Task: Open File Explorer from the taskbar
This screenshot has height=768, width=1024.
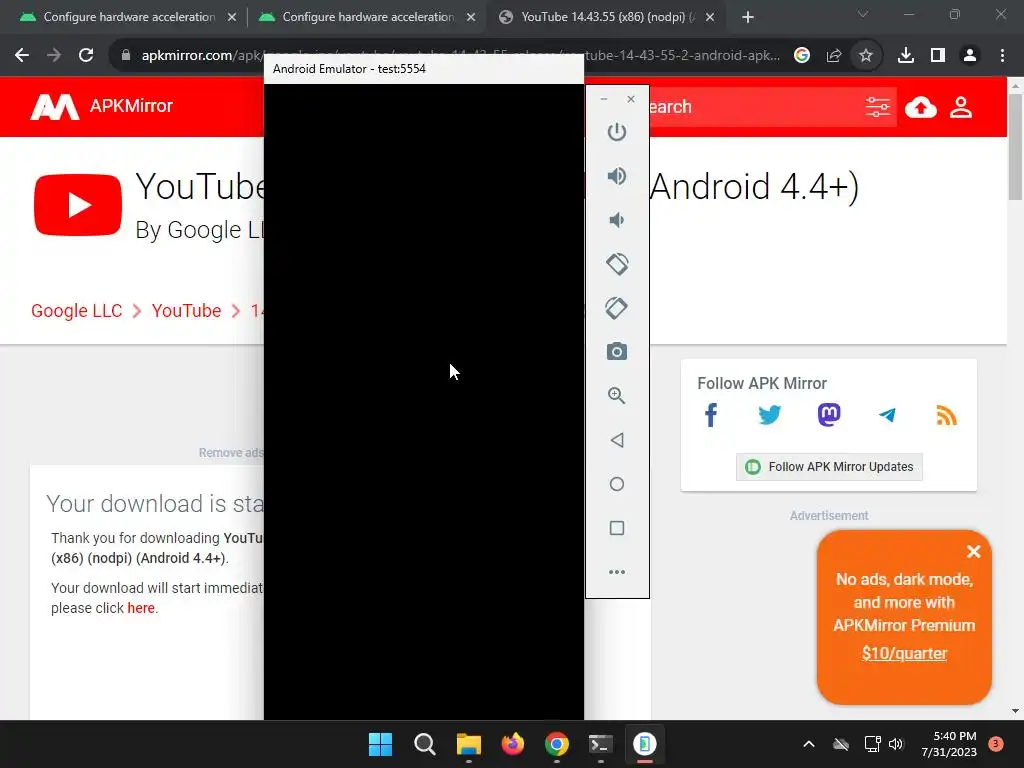Action: pos(468,744)
